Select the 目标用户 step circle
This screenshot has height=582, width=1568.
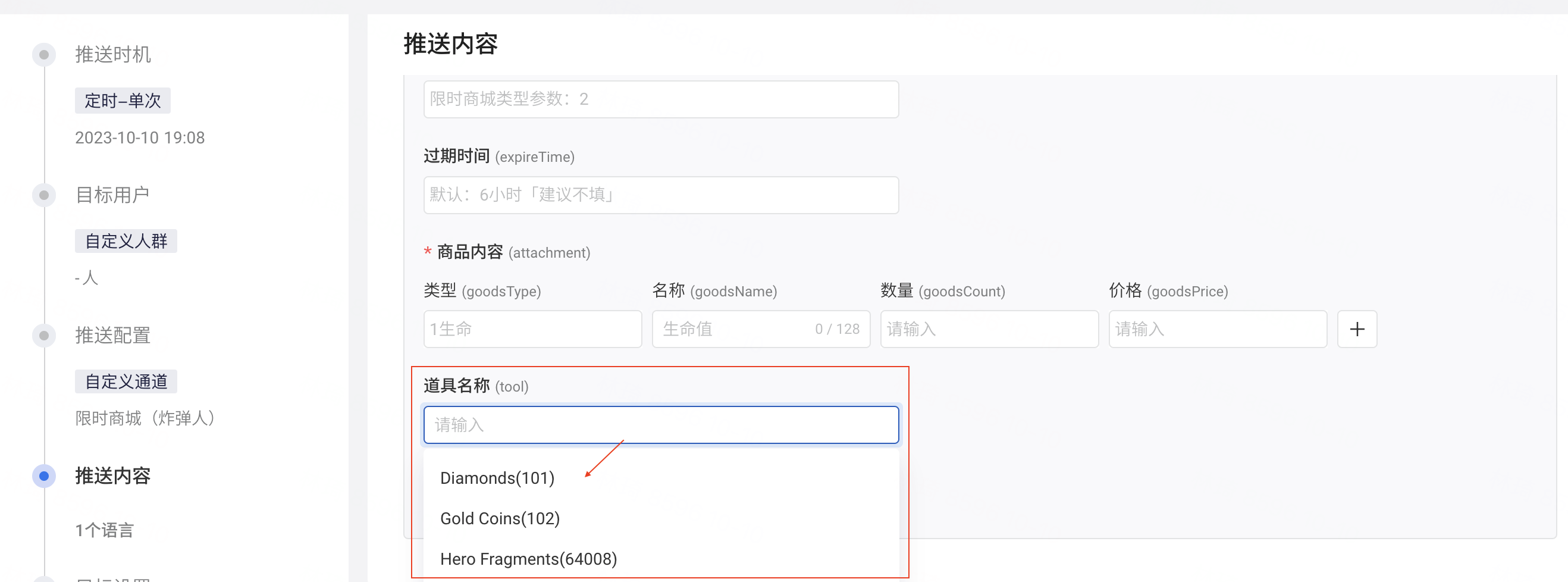[44, 195]
